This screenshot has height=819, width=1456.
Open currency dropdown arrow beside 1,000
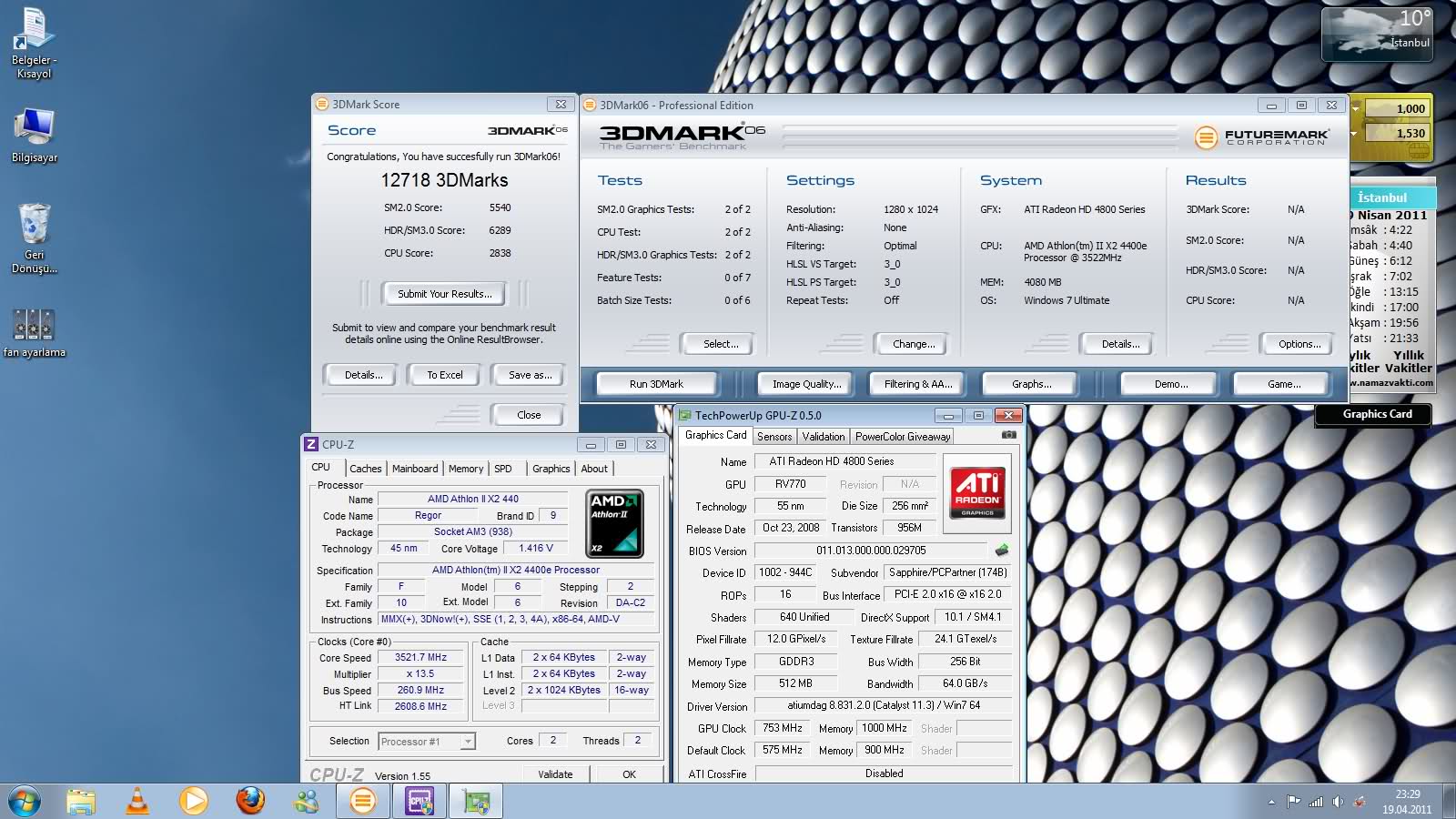click(1356, 108)
